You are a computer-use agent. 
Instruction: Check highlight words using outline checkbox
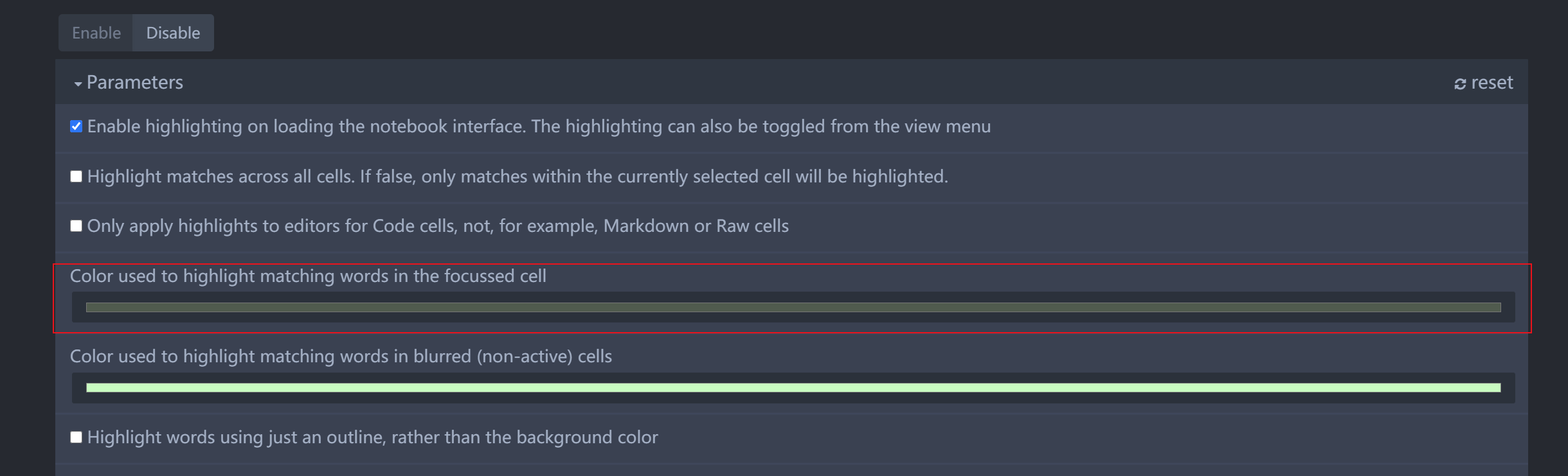coord(77,437)
